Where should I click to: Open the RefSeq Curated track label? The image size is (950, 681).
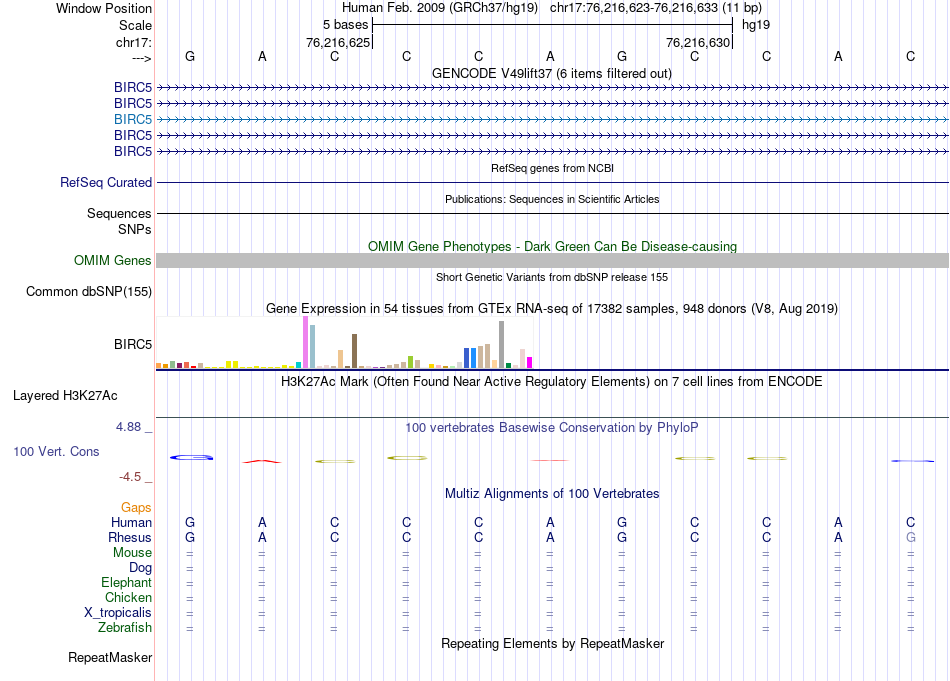(106, 182)
